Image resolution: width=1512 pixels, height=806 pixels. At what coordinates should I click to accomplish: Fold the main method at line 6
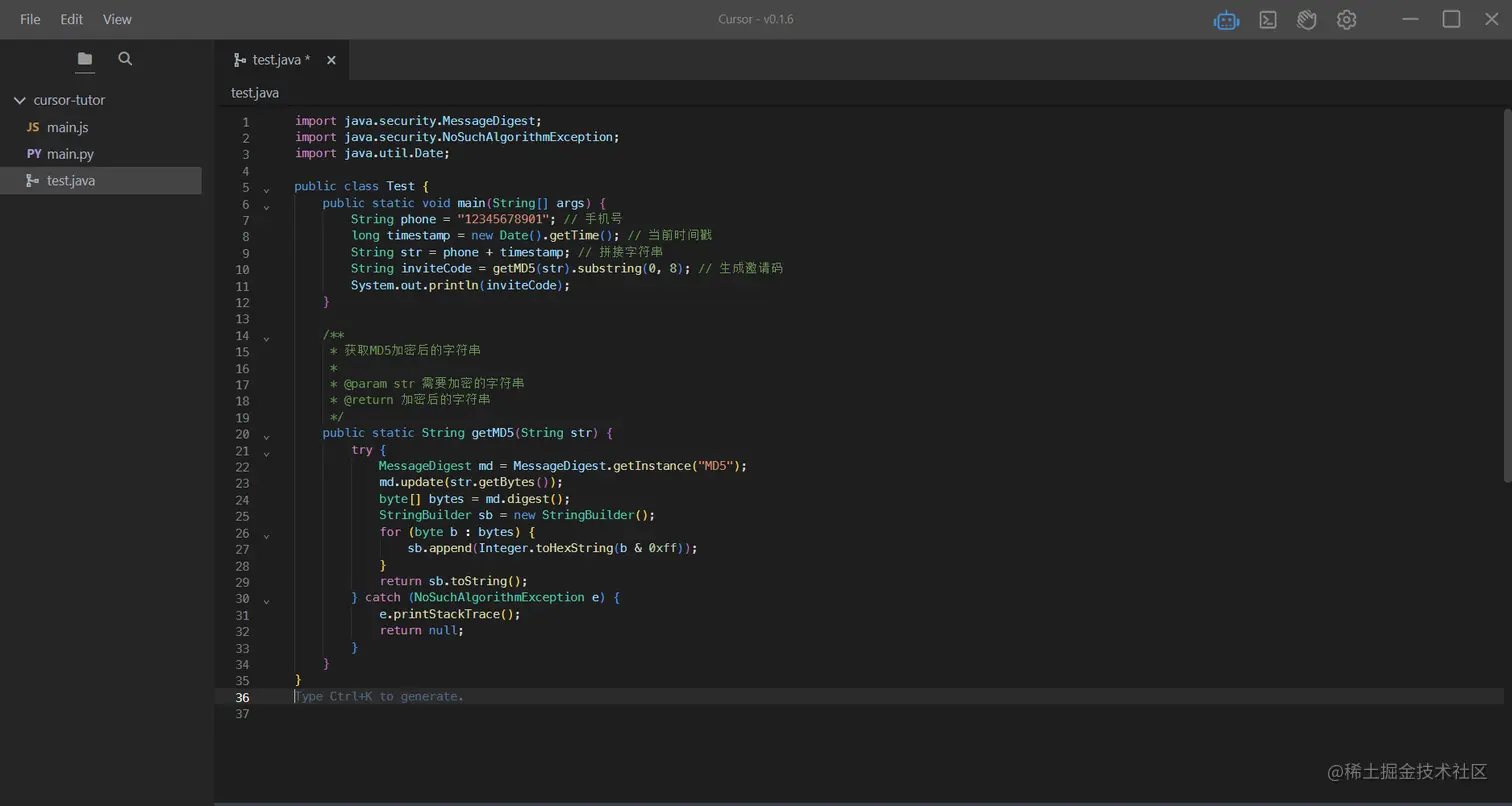point(267,206)
